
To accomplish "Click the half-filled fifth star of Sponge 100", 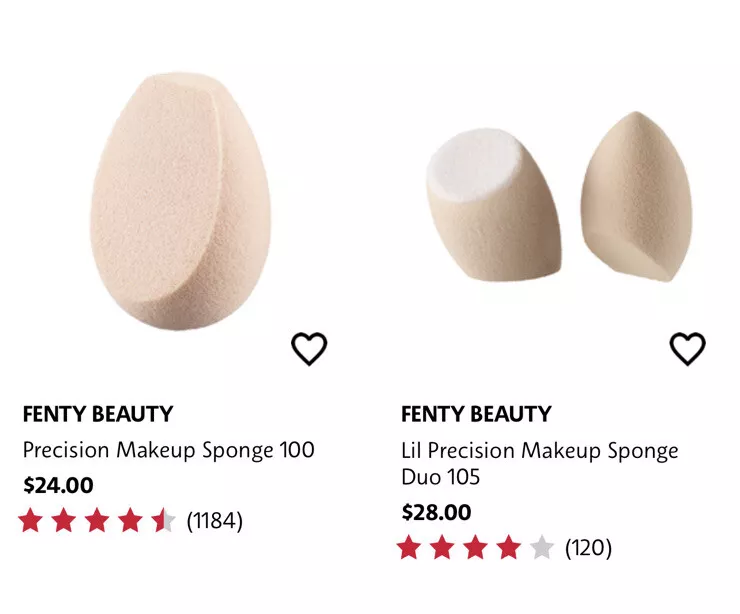I will point(163,520).
